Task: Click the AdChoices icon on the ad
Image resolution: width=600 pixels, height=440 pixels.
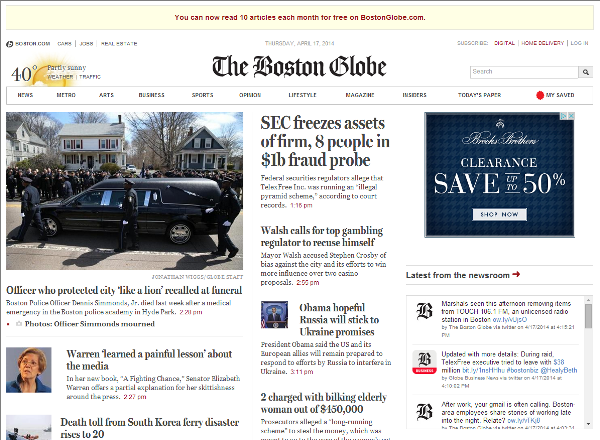Action: (564, 116)
